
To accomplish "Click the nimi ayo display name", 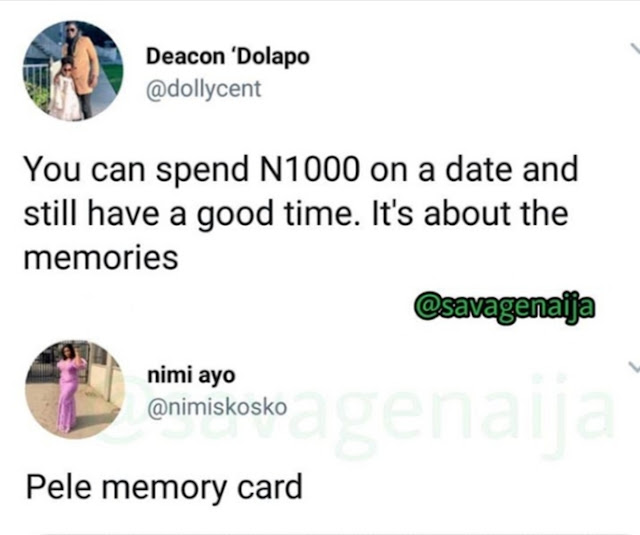I will click(191, 375).
